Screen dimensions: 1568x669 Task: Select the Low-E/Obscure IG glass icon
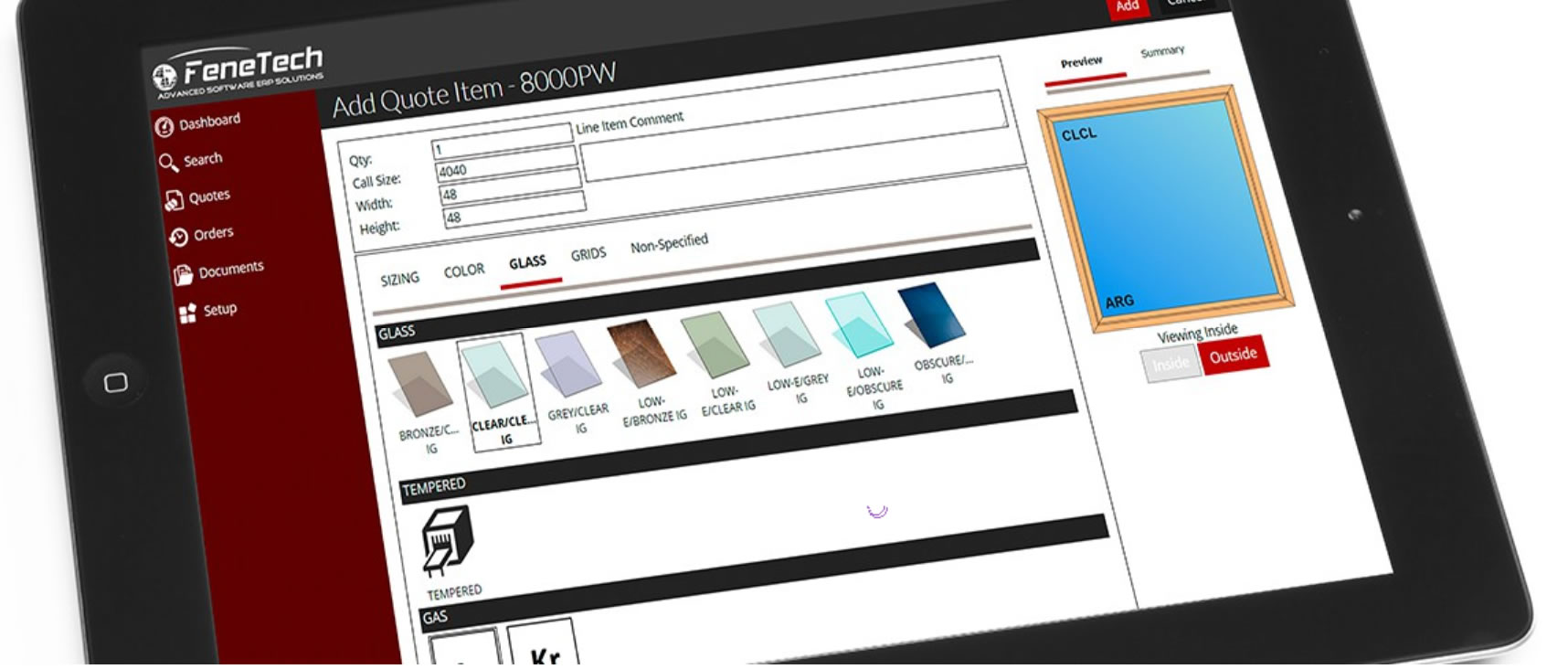pyautogui.click(x=859, y=325)
